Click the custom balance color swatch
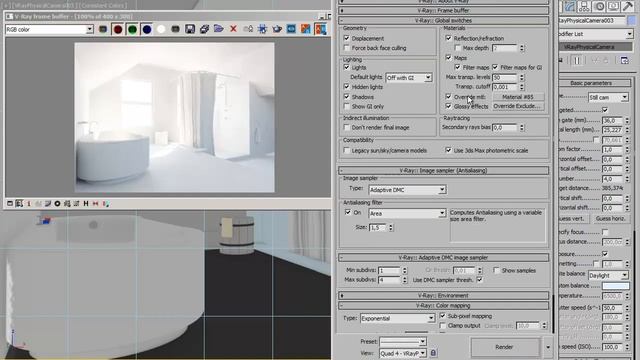 click(616, 286)
